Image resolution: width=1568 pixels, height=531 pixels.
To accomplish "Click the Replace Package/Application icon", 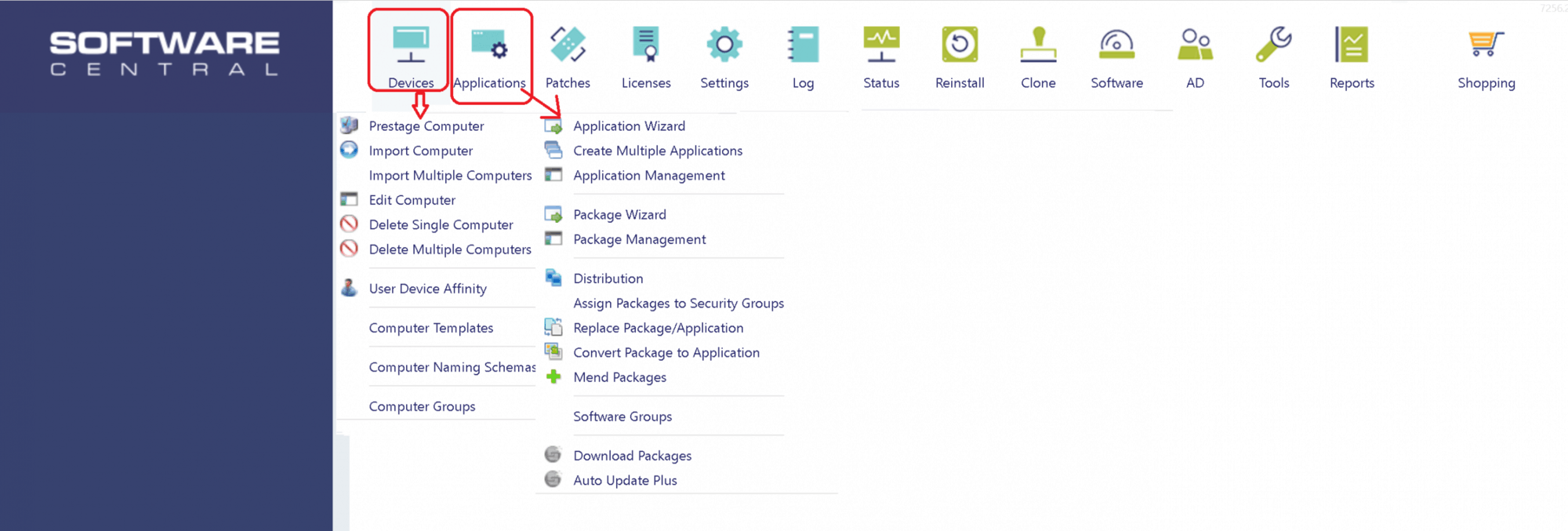I will click(x=554, y=326).
